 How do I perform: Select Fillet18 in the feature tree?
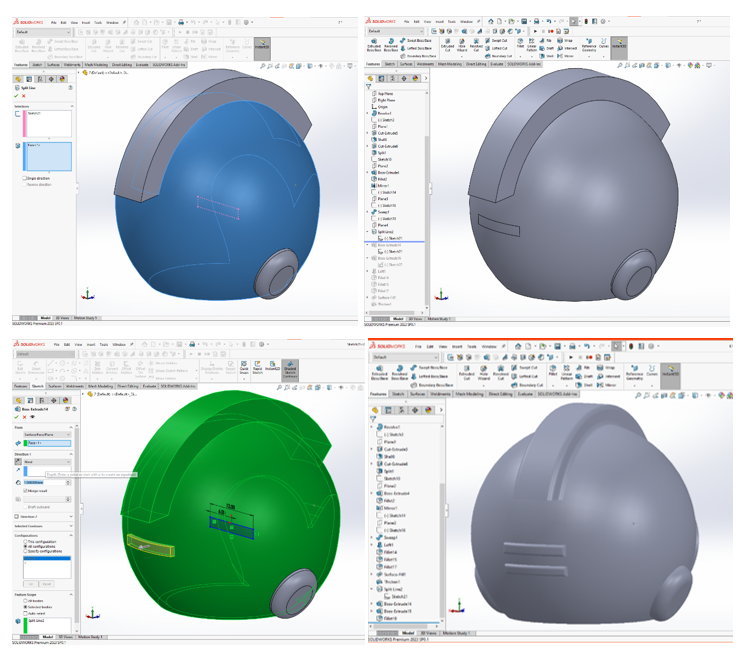(x=391, y=619)
